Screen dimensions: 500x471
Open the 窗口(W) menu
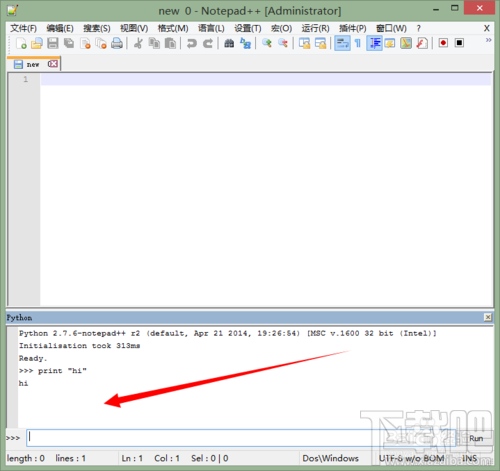click(391, 28)
